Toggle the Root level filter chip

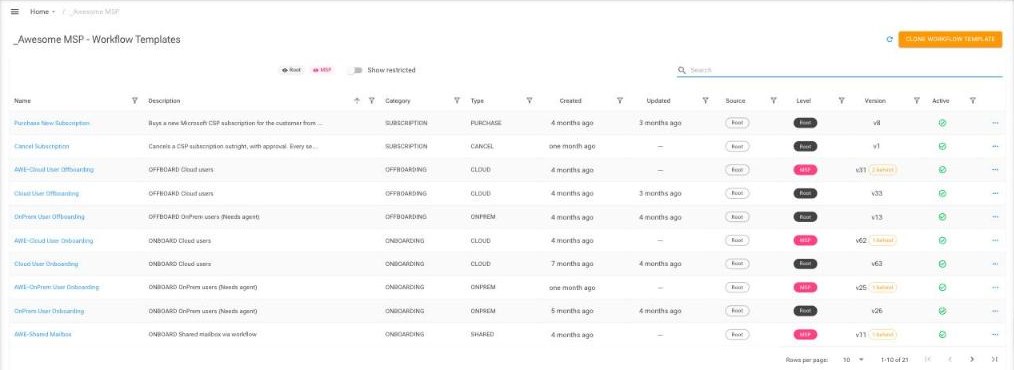pos(292,70)
